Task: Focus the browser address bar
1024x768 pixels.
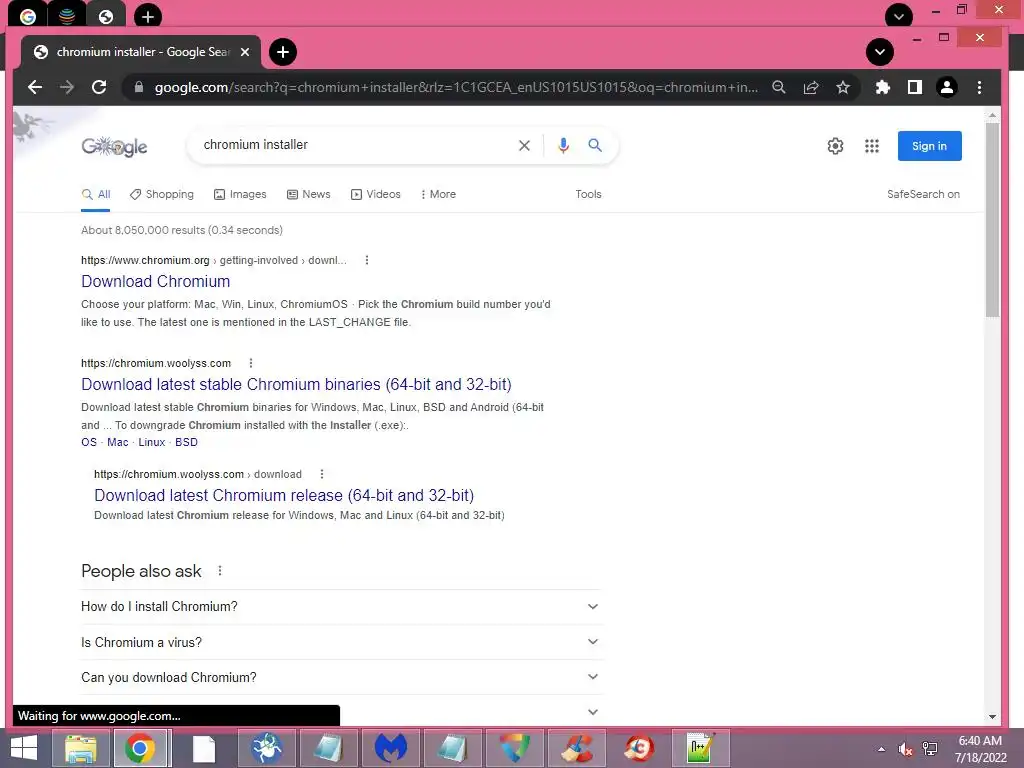Action: pyautogui.click(x=456, y=87)
